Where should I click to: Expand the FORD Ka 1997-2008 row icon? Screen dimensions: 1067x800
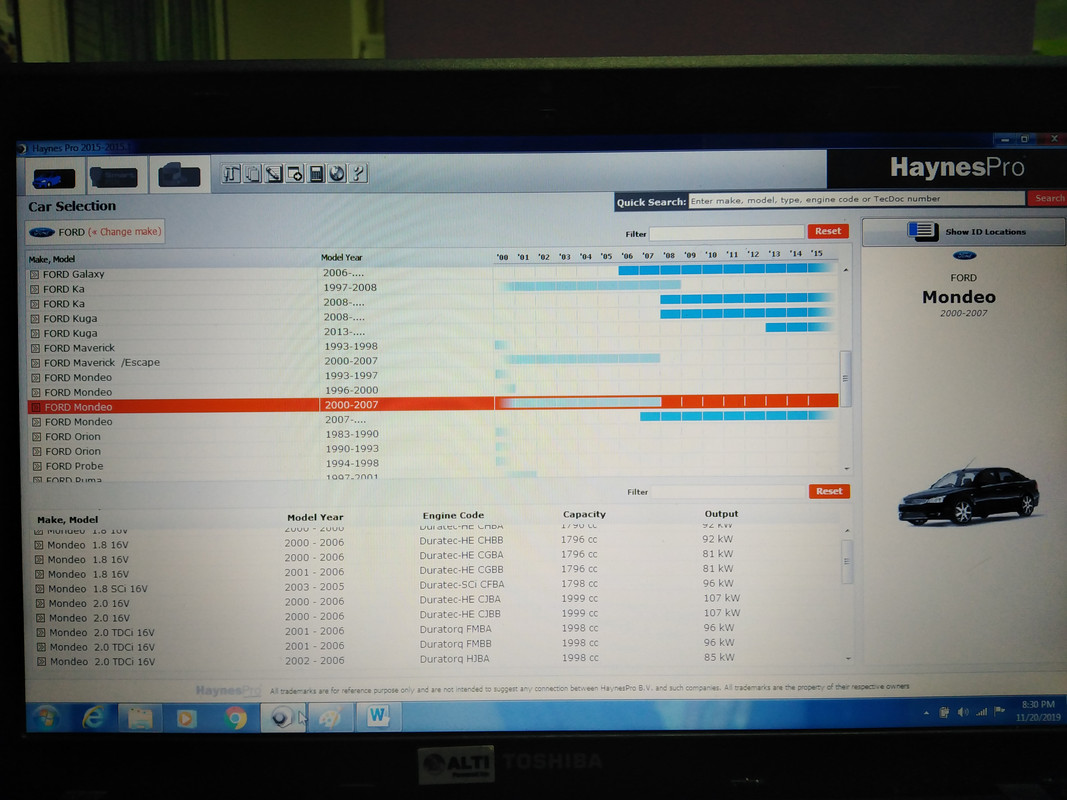[35, 290]
